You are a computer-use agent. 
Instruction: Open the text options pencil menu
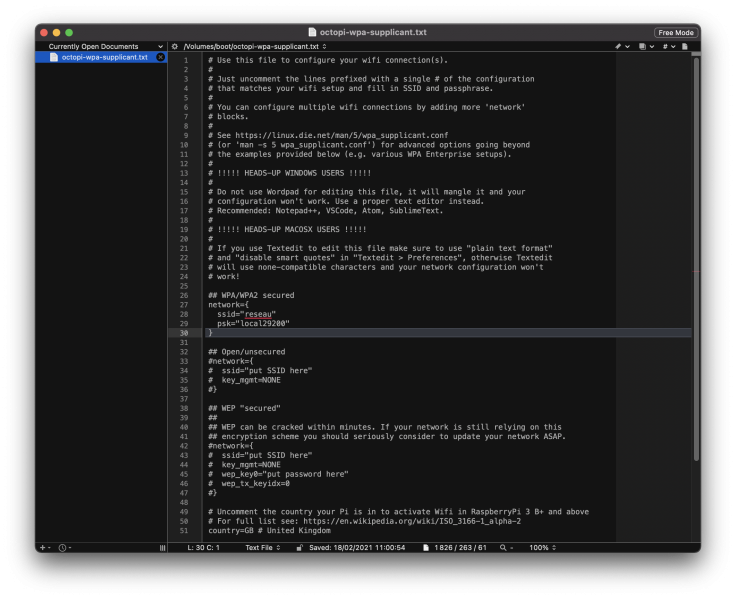coord(621,46)
